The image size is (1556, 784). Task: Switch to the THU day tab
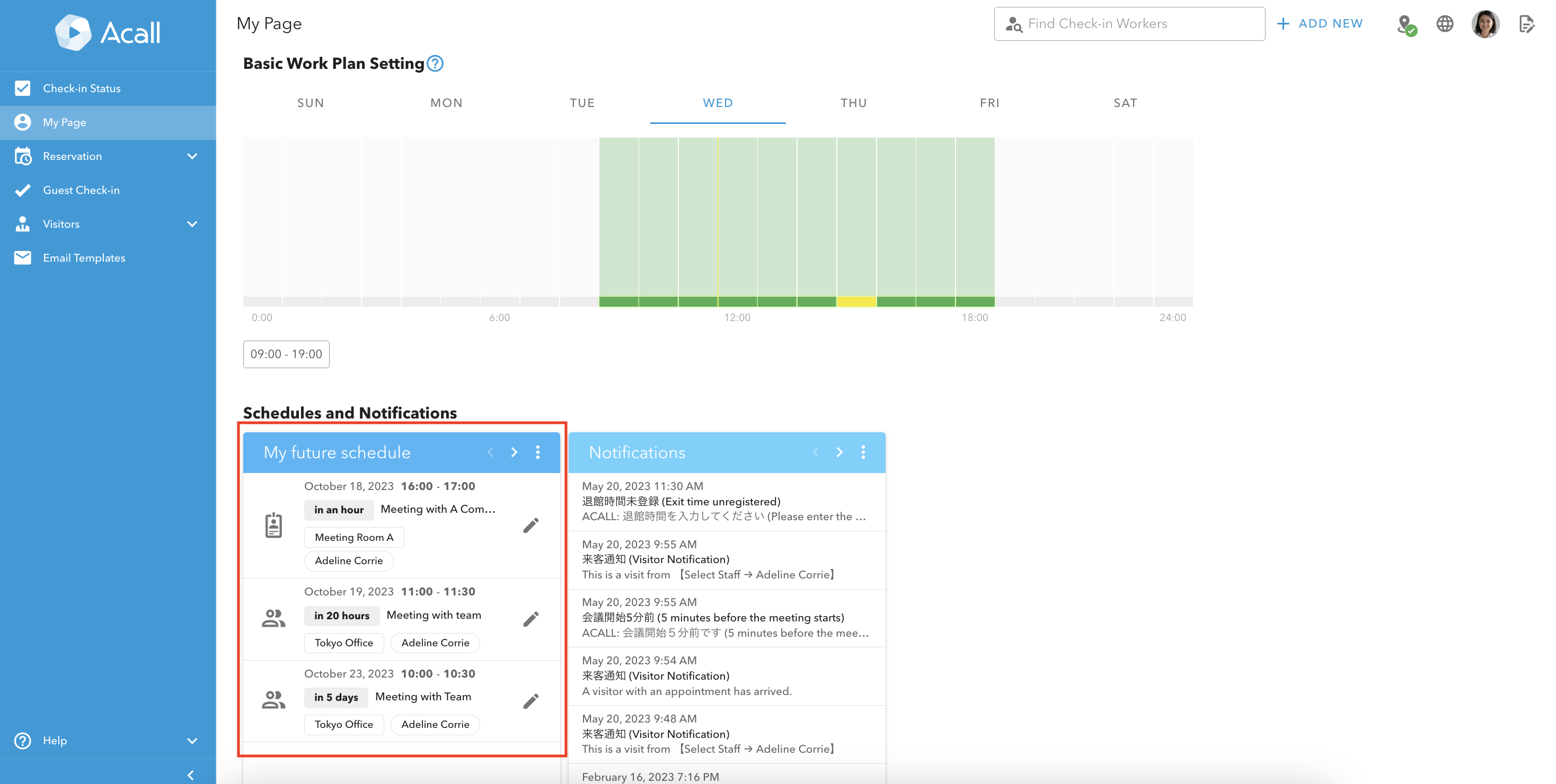[x=853, y=103]
